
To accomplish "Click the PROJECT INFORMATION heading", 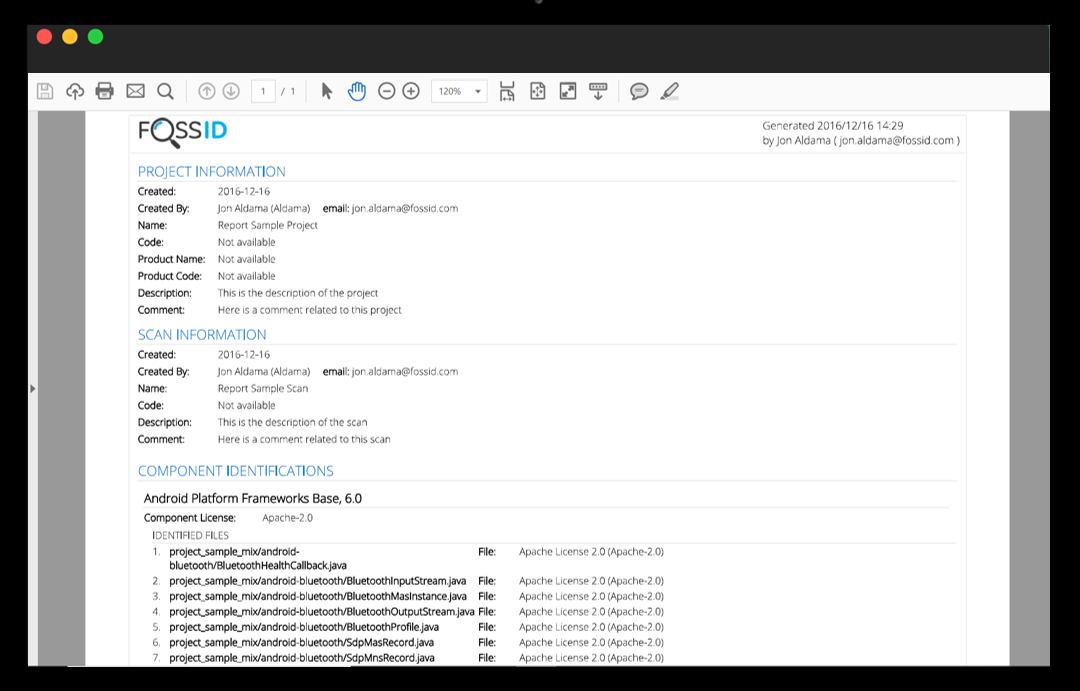I will tap(211, 172).
